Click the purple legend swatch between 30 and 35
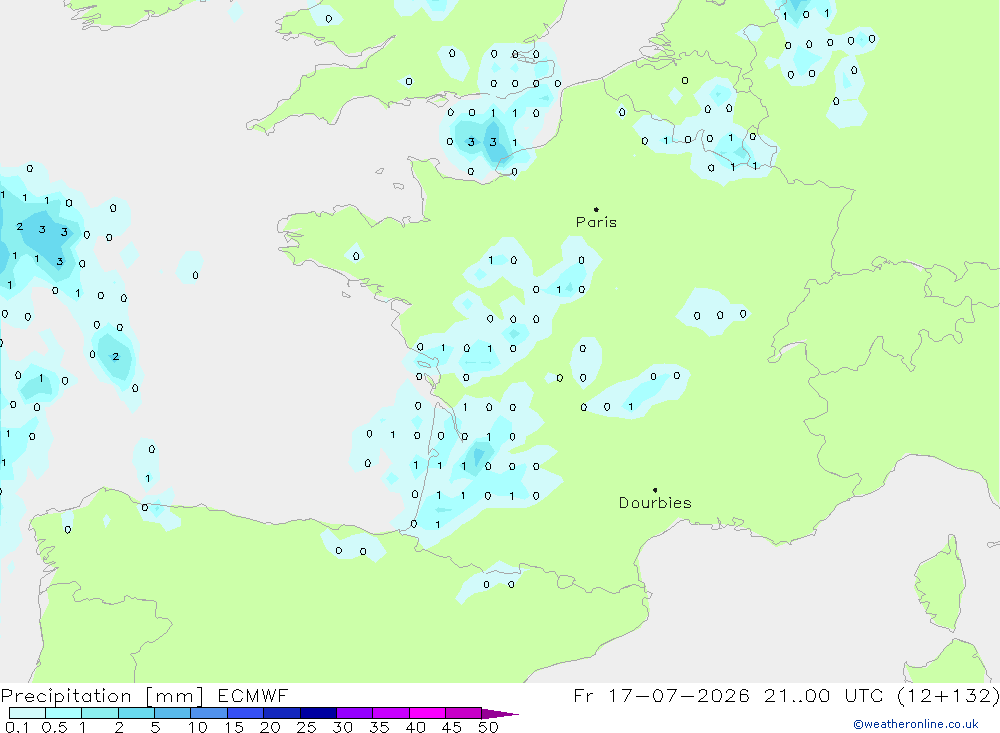 [354, 713]
